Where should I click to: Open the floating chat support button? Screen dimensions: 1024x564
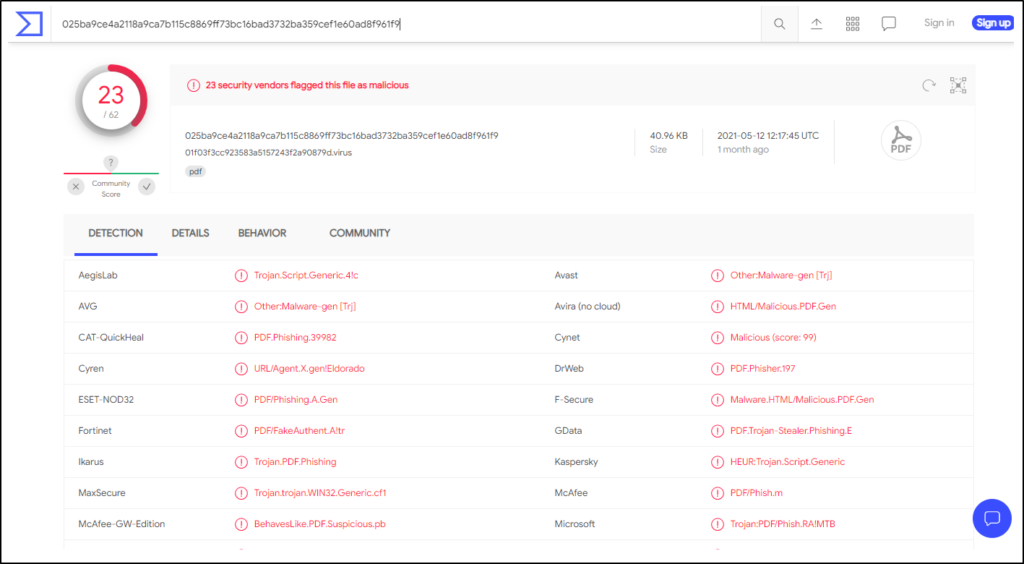[992, 518]
